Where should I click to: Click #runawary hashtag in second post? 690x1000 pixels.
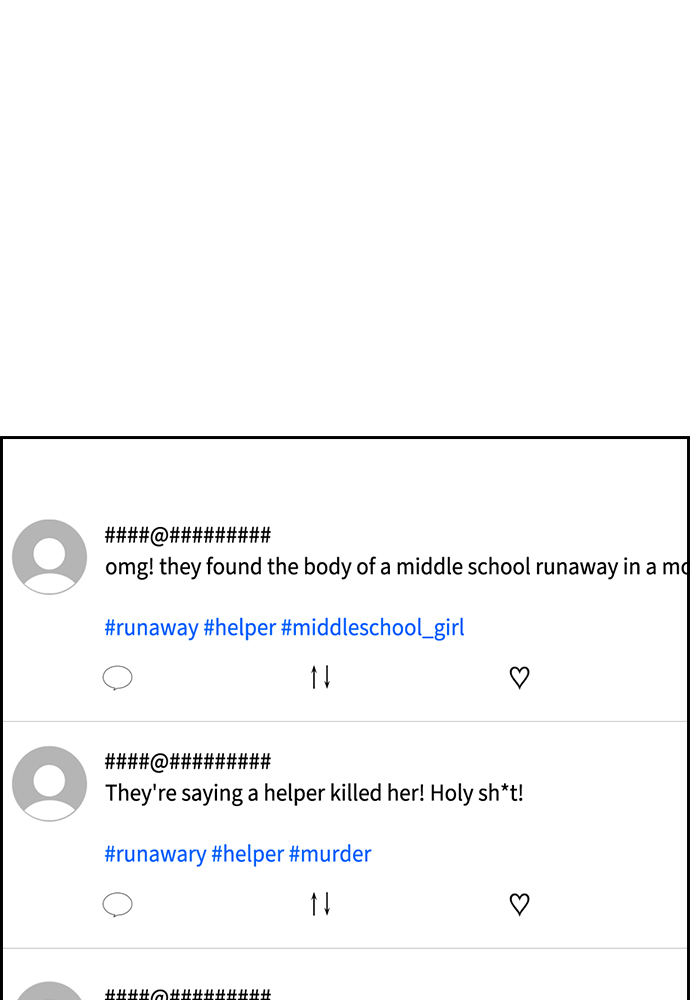(155, 854)
